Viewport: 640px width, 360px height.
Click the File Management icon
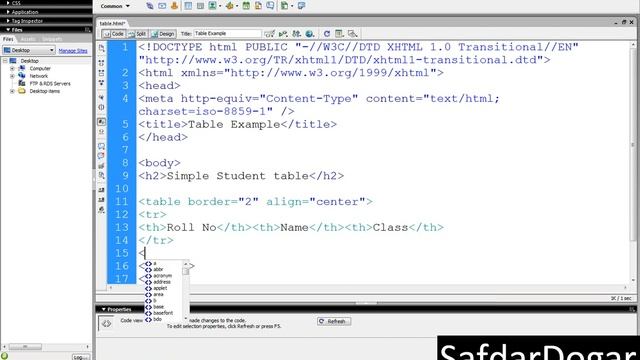pos(297,34)
